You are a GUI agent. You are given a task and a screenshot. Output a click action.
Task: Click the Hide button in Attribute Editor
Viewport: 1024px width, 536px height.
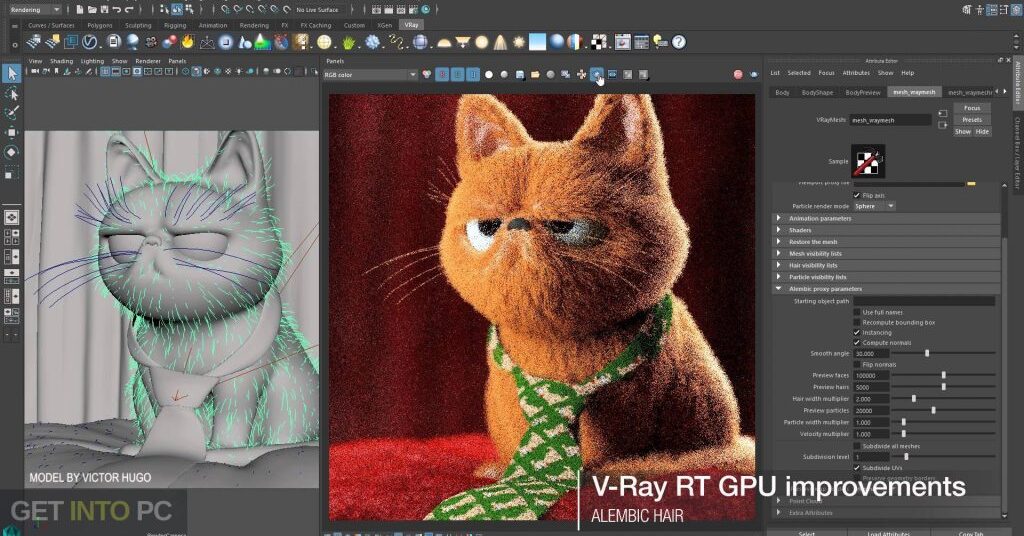coord(982,131)
